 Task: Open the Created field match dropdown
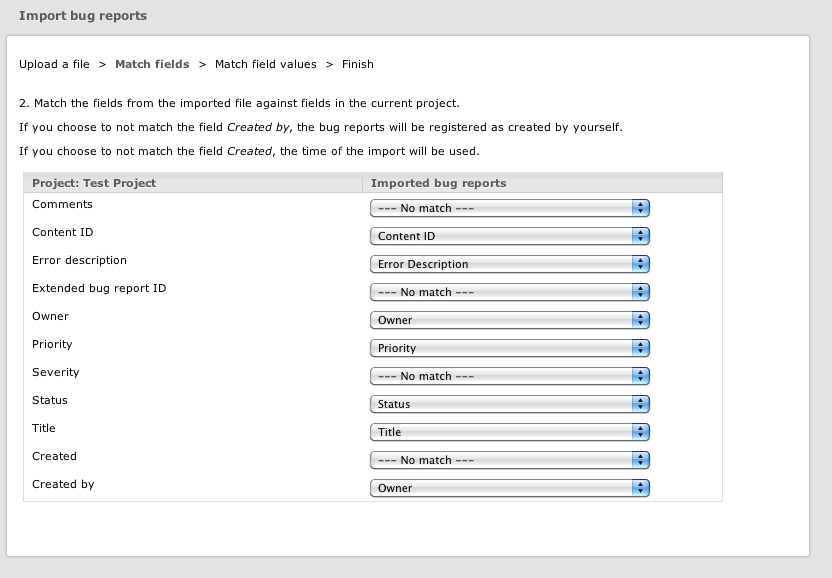[x=510, y=460]
